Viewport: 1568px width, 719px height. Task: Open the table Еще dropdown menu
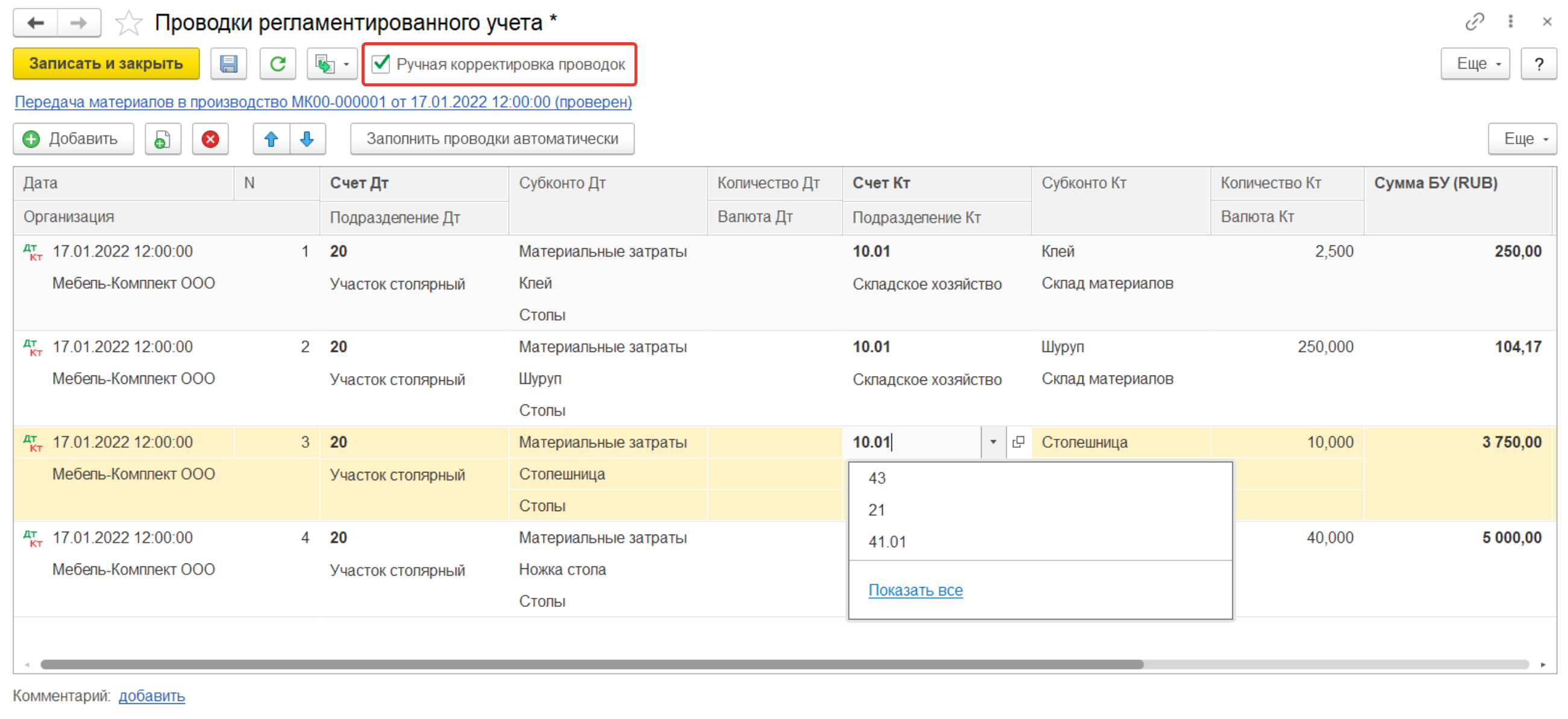pos(1522,139)
